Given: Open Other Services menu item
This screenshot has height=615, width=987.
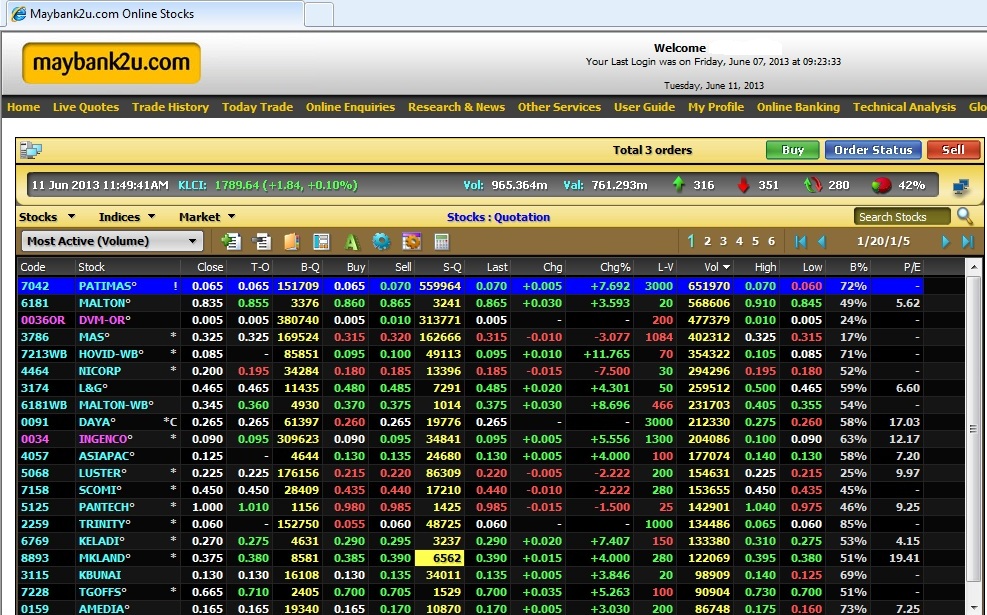Looking at the screenshot, I should coord(559,107).
